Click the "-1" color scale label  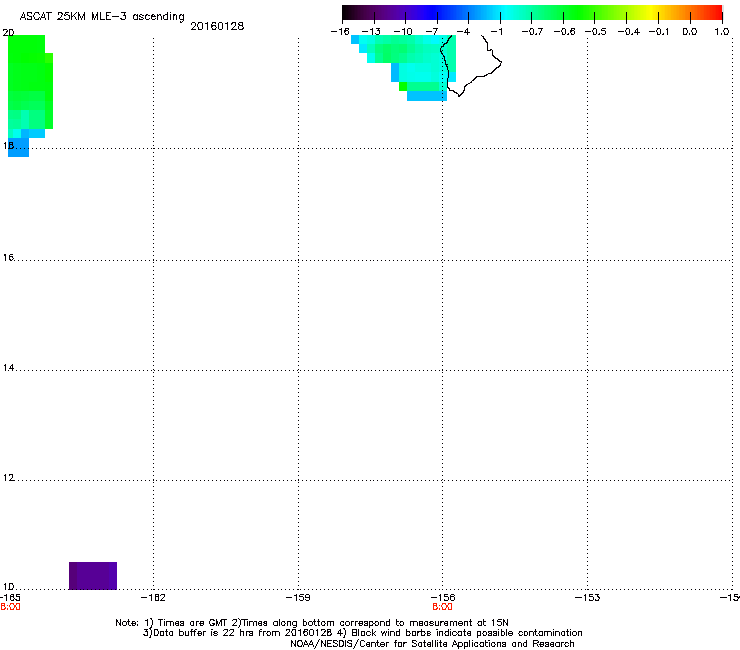click(x=496, y=32)
